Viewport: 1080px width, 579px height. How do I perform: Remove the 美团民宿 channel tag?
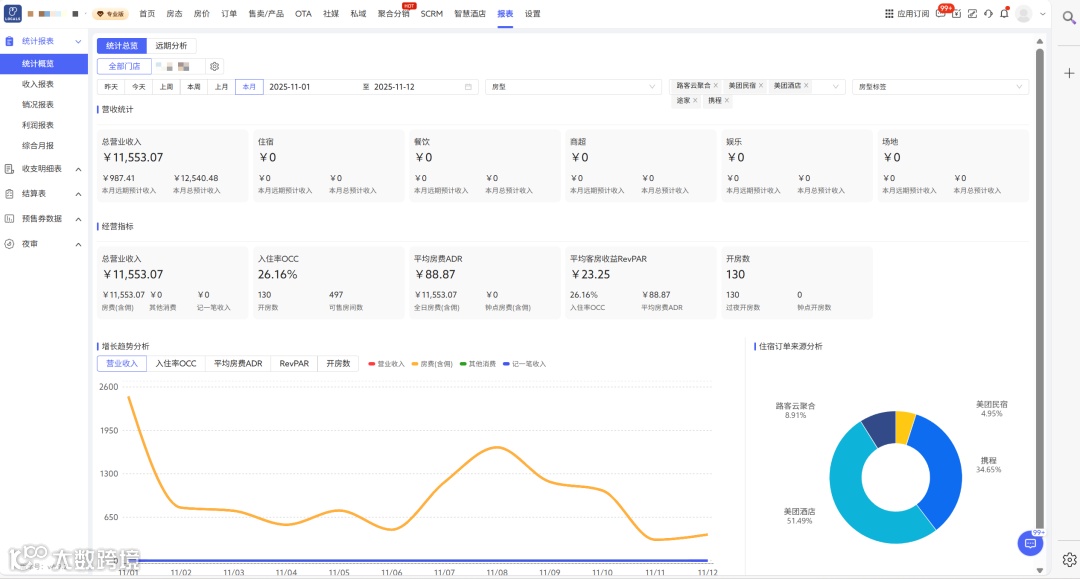click(761, 85)
